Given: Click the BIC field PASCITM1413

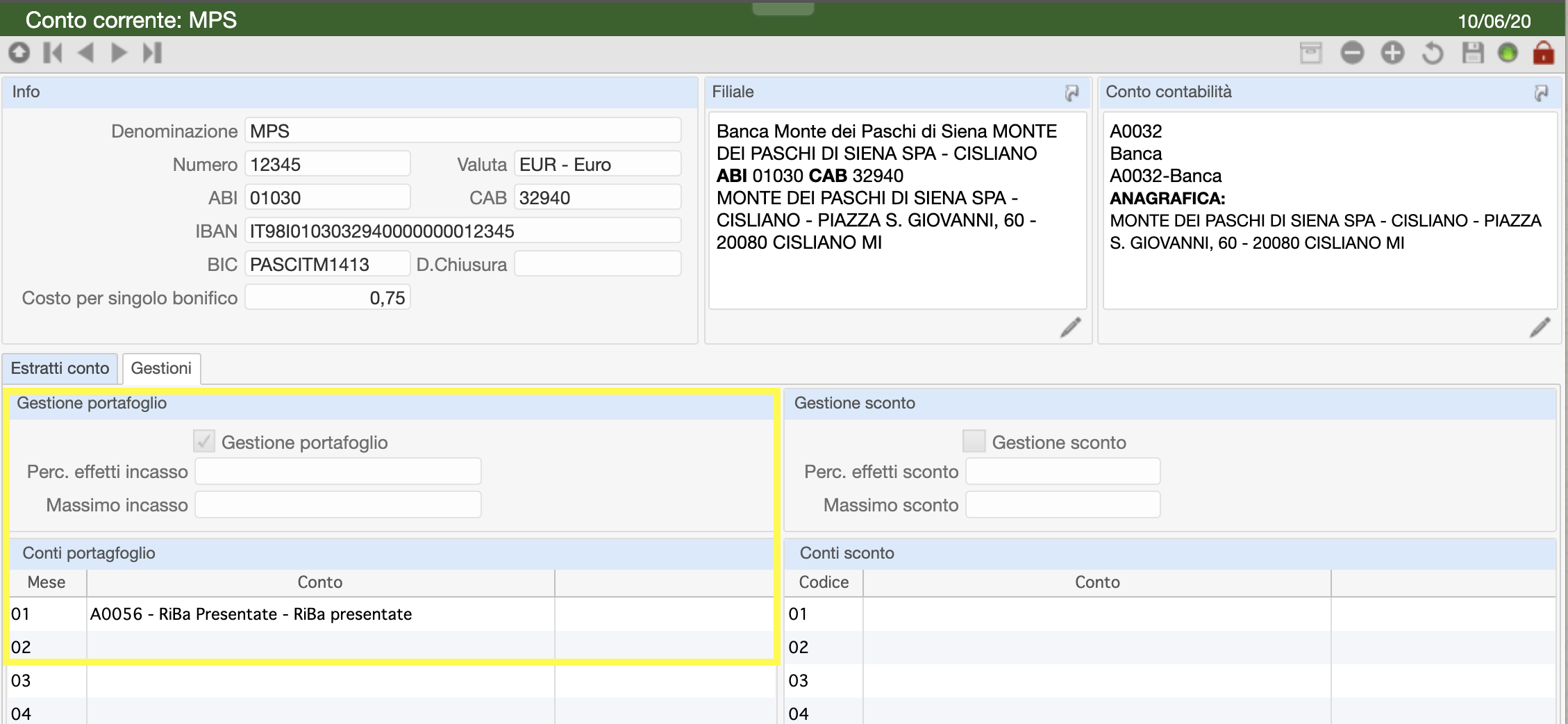Looking at the screenshot, I should pos(327,264).
